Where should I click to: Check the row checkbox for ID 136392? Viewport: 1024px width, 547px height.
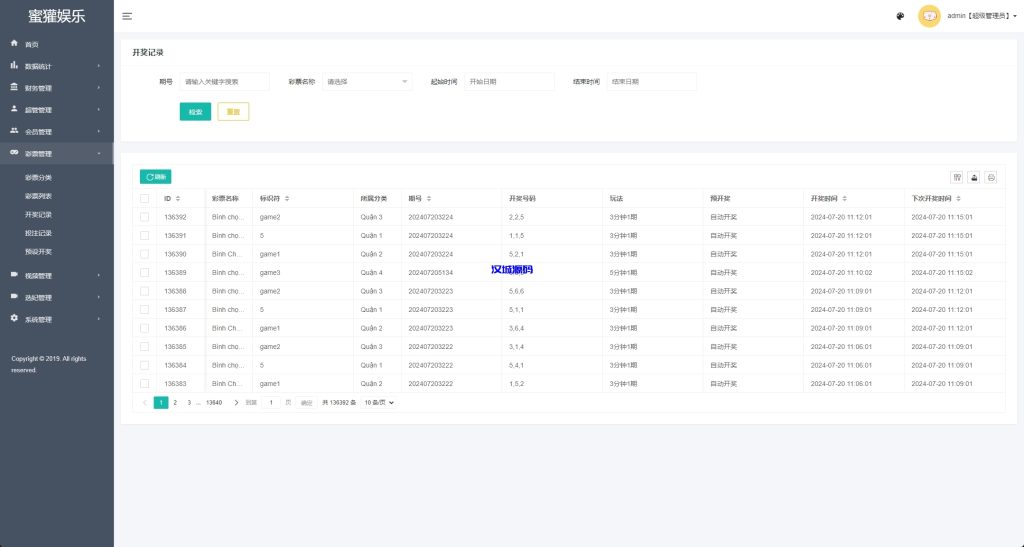[145, 217]
